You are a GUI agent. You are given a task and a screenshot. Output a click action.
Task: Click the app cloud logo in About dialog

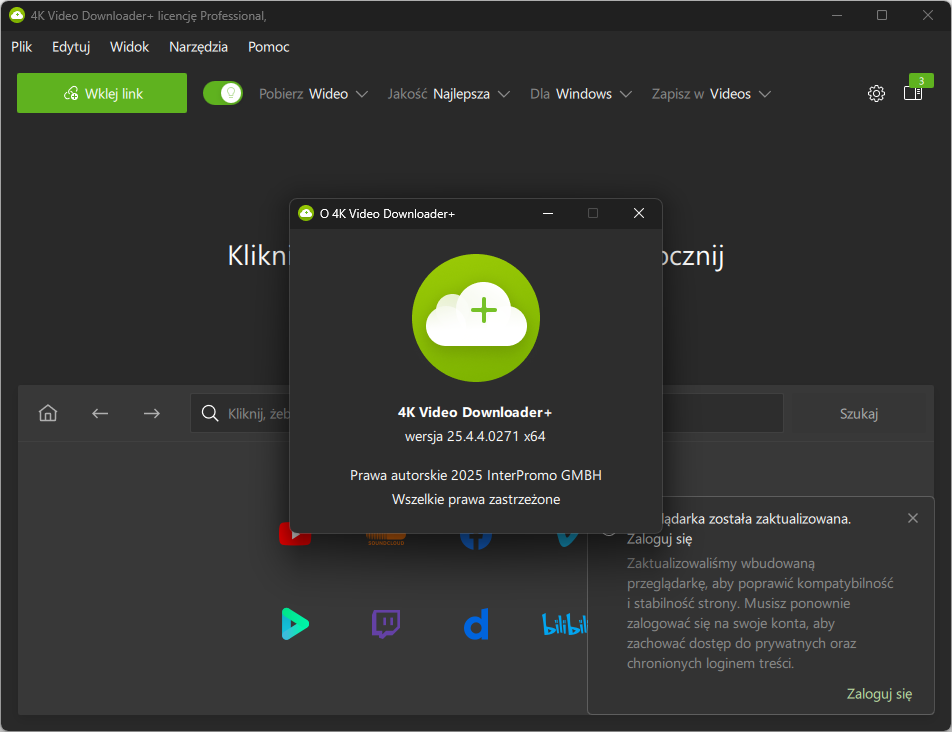476,317
